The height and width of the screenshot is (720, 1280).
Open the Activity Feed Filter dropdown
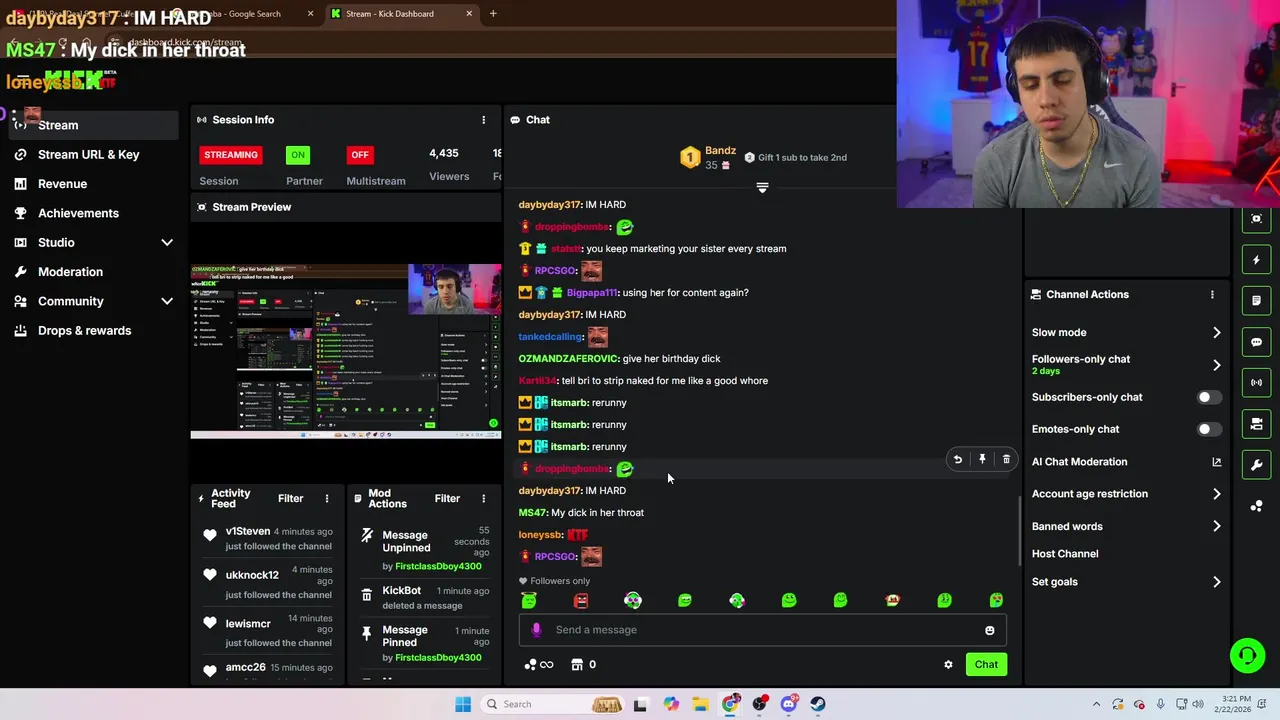pos(291,499)
